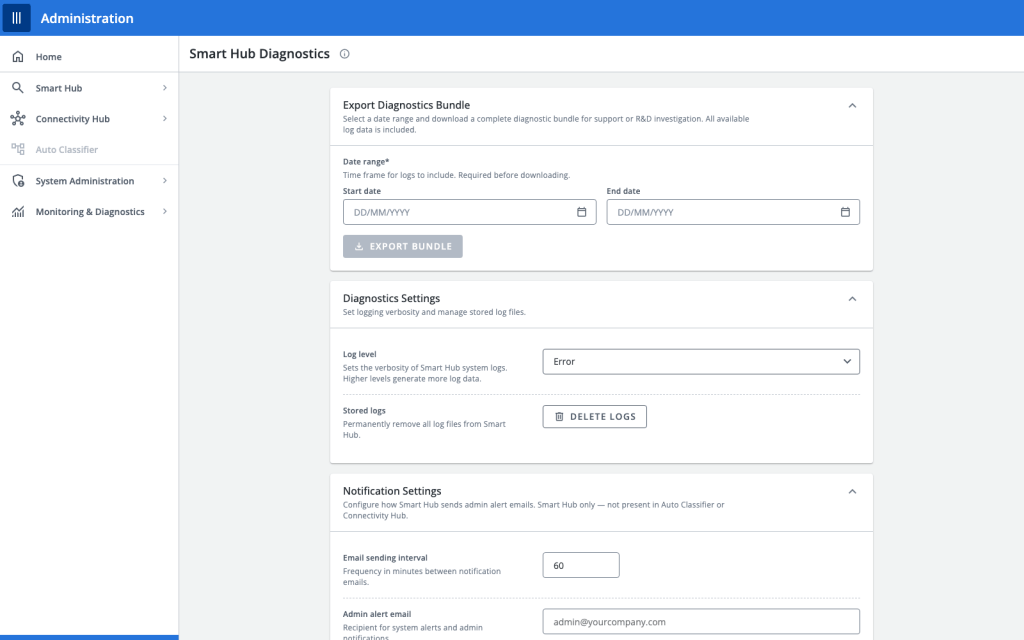This screenshot has width=1024, height=640.
Task: Expand the Monitoring & Diagnostics sidebar chevron
Action: [165, 212]
